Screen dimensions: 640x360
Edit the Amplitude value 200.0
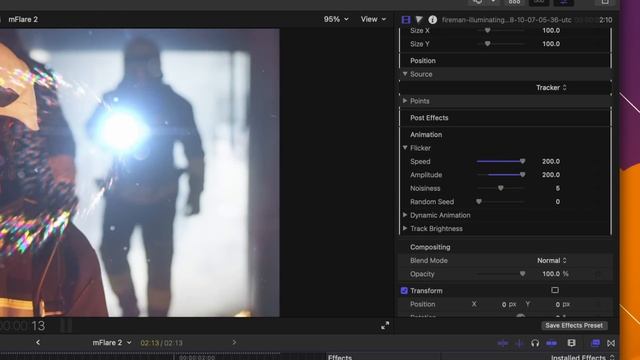[551, 175]
